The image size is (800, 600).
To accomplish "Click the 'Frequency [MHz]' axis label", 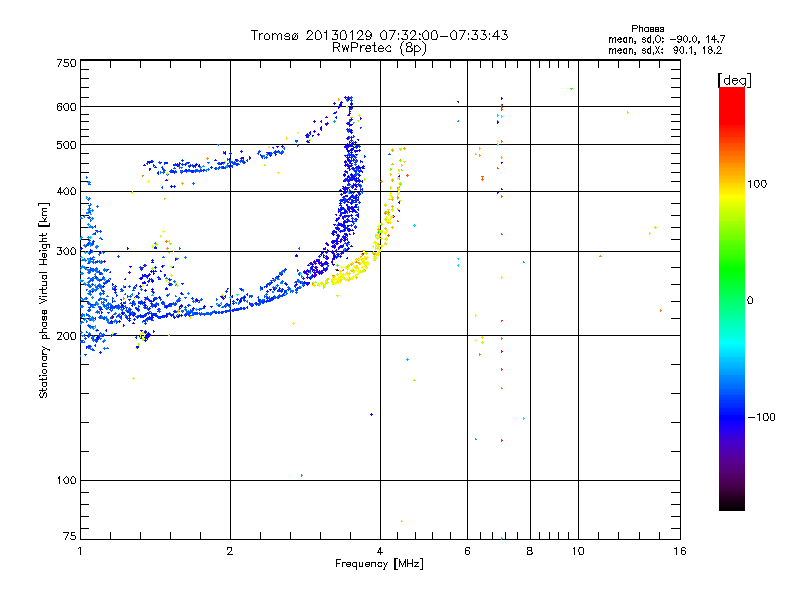I will (x=379, y=564).
